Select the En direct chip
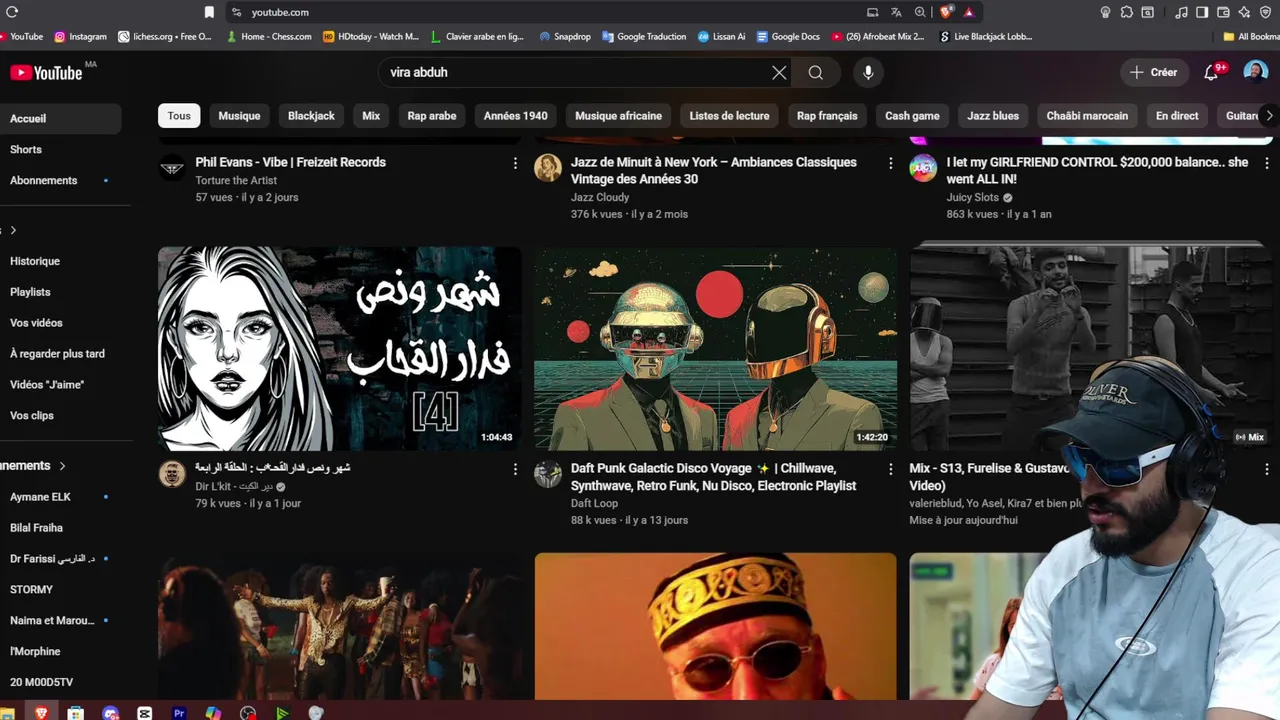1280x720 pixels. coord(1177,116)
